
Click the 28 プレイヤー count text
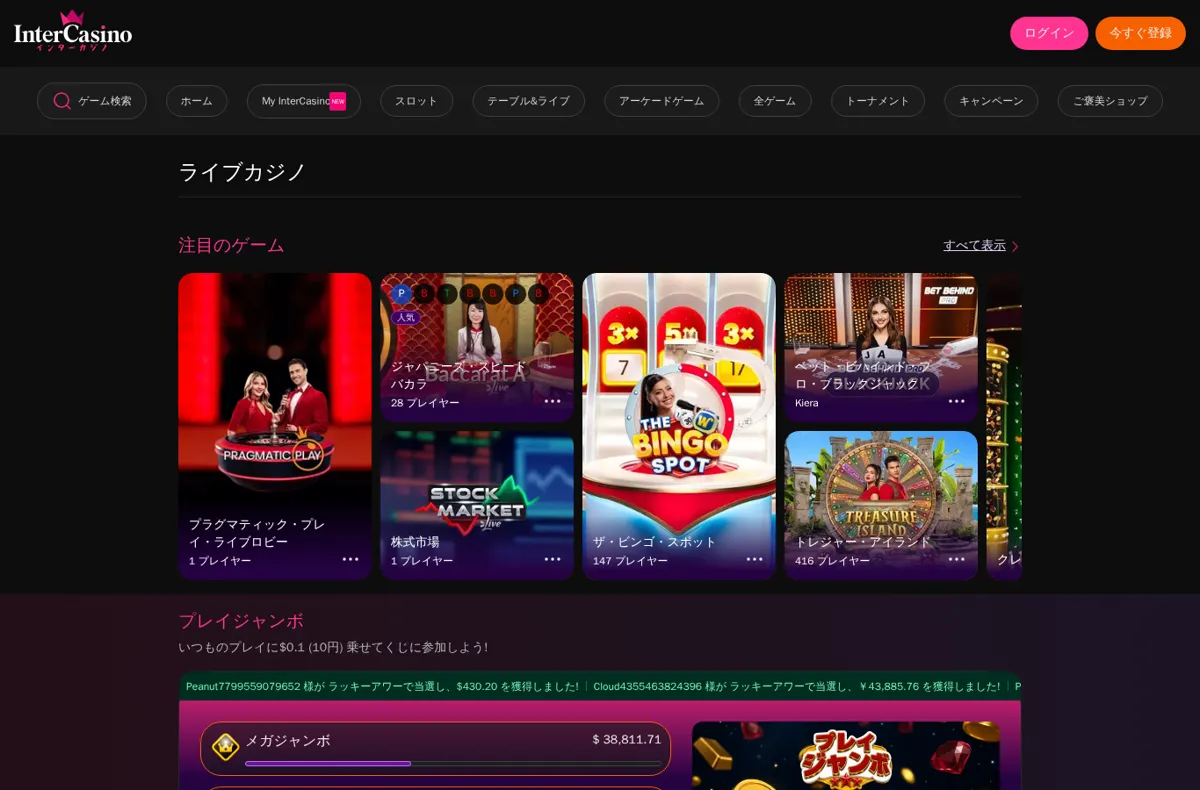click(x=425, y=403)
